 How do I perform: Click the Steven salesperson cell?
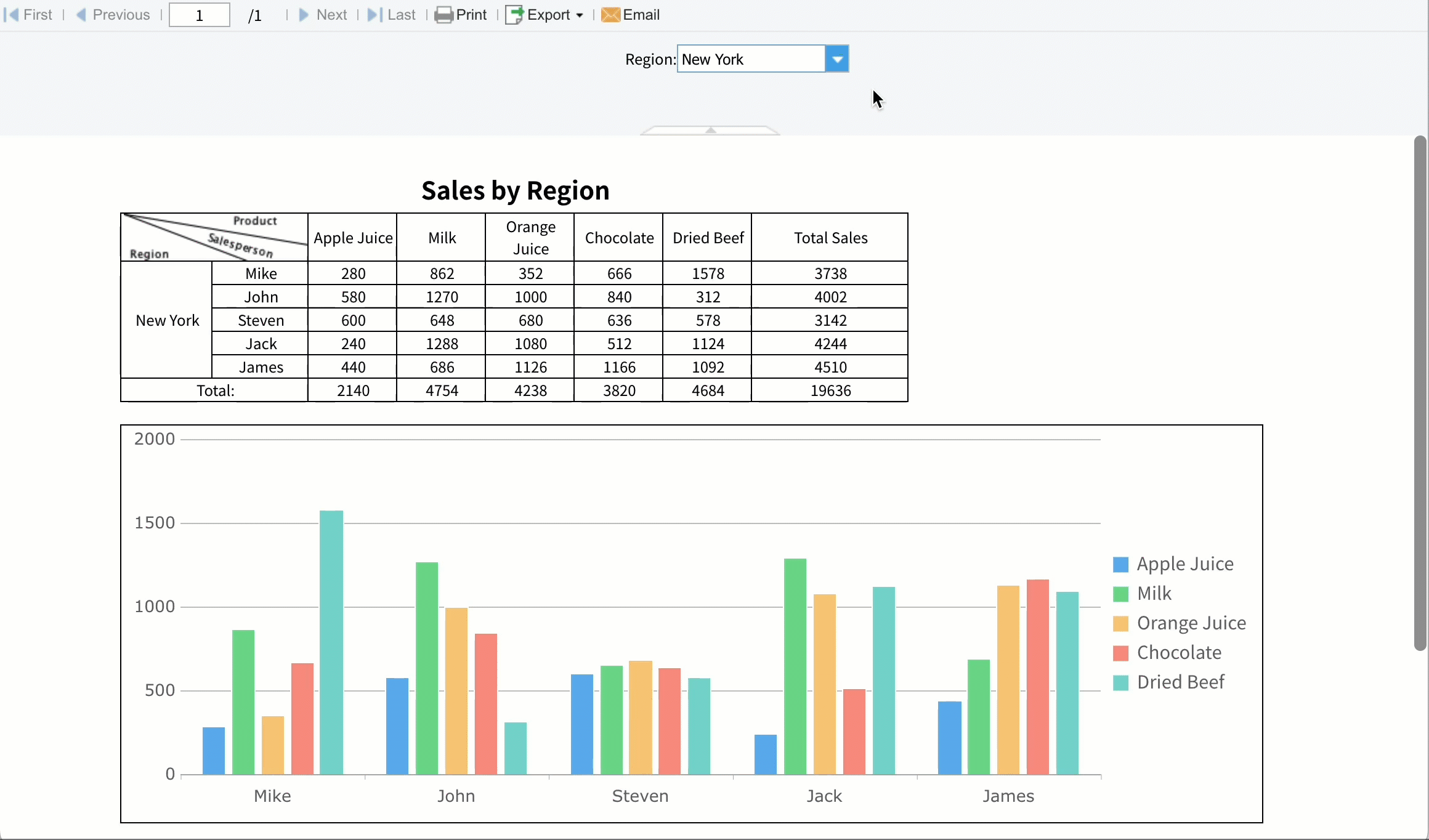pyautogui.click(x=261, y=320)
